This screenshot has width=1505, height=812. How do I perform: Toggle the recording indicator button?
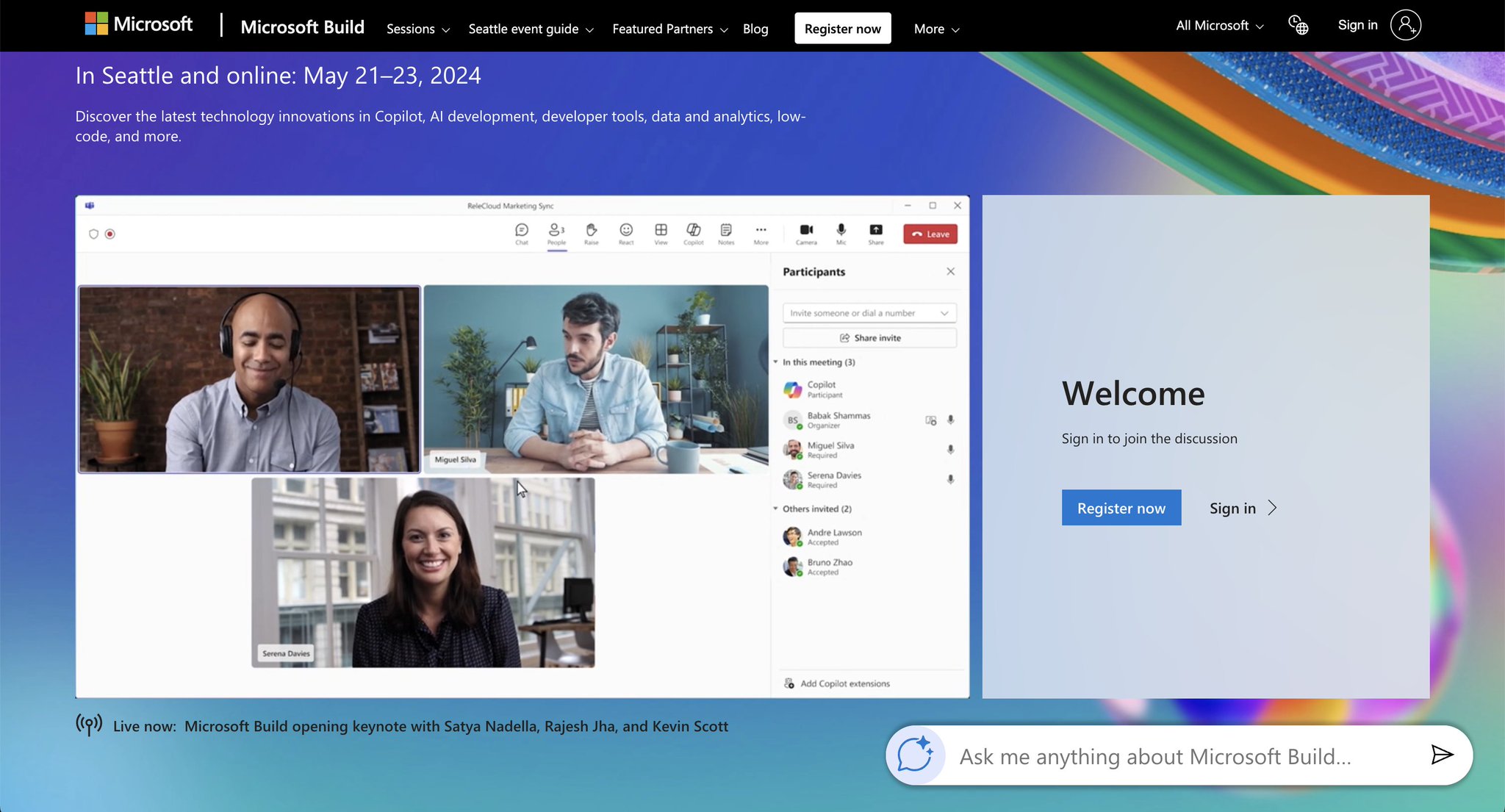(x=110, y=234)
